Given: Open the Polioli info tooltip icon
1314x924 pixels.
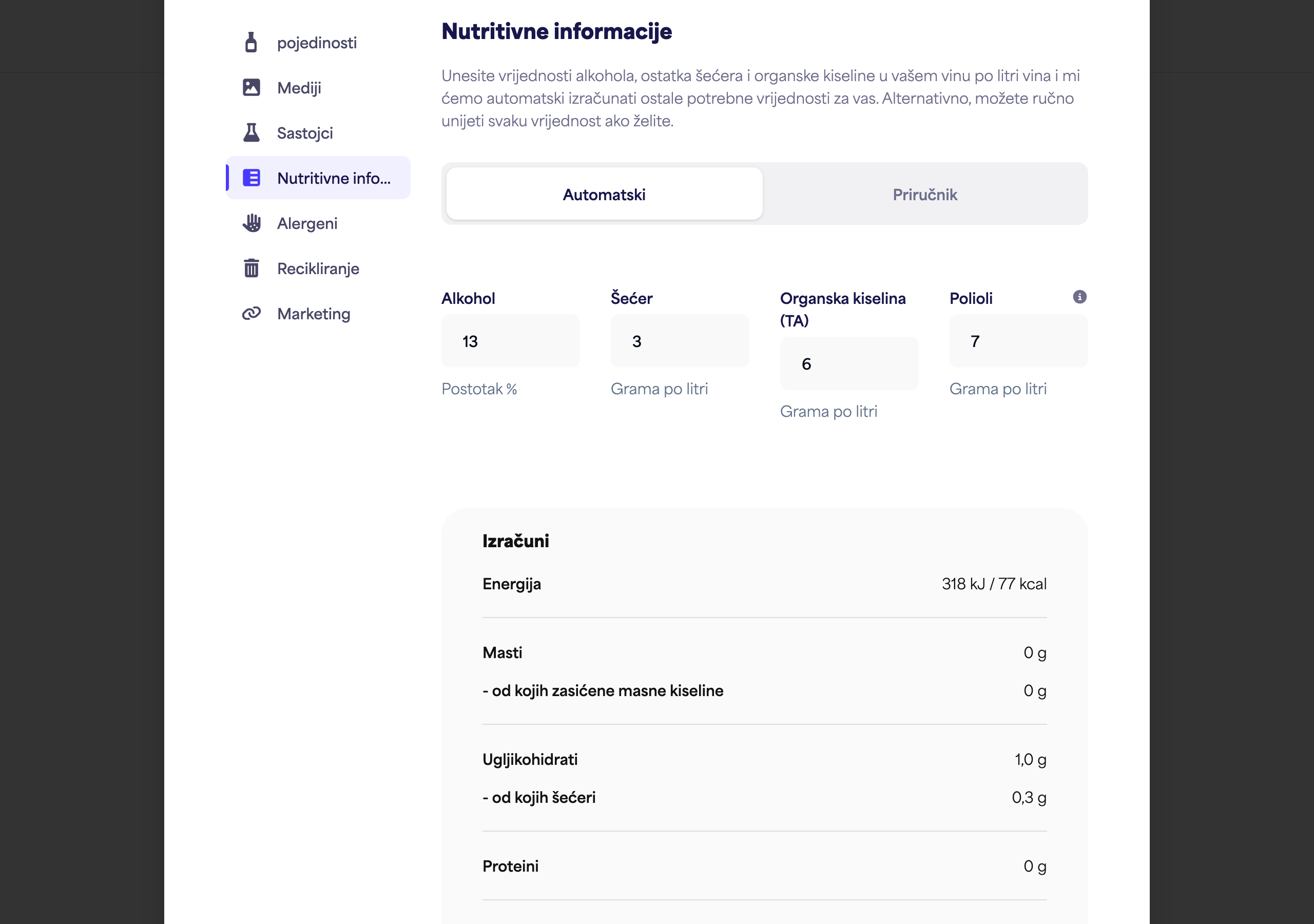Looking at the screenshot, I should (1079, 297).
